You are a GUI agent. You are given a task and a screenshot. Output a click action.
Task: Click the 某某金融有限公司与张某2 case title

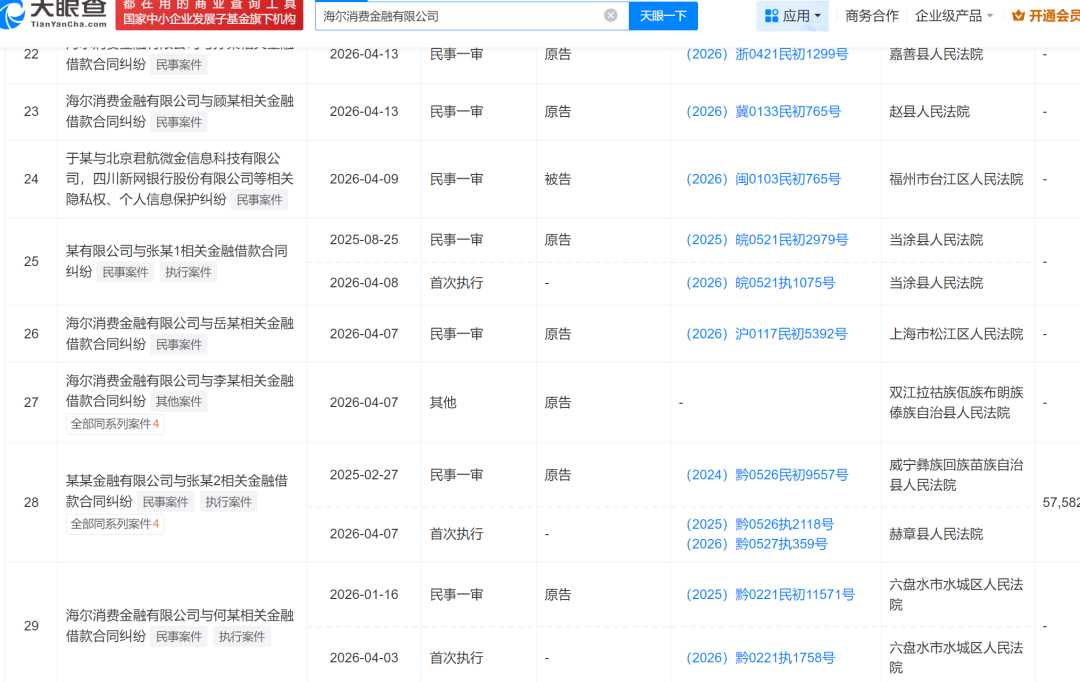(x=176, y=490)
